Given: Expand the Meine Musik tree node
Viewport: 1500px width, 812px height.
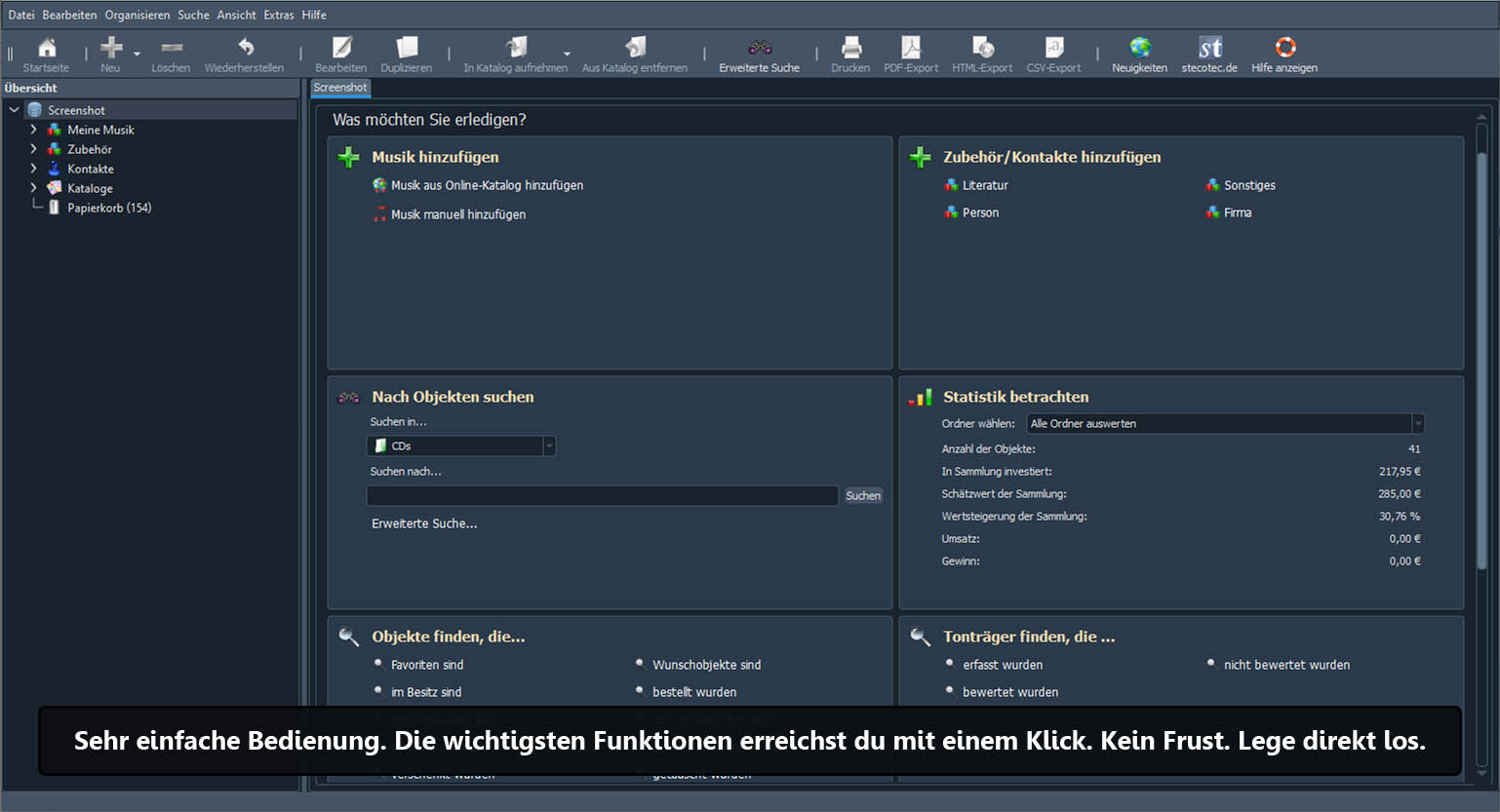Looking at the screenshot, I should tap(33, 130).
